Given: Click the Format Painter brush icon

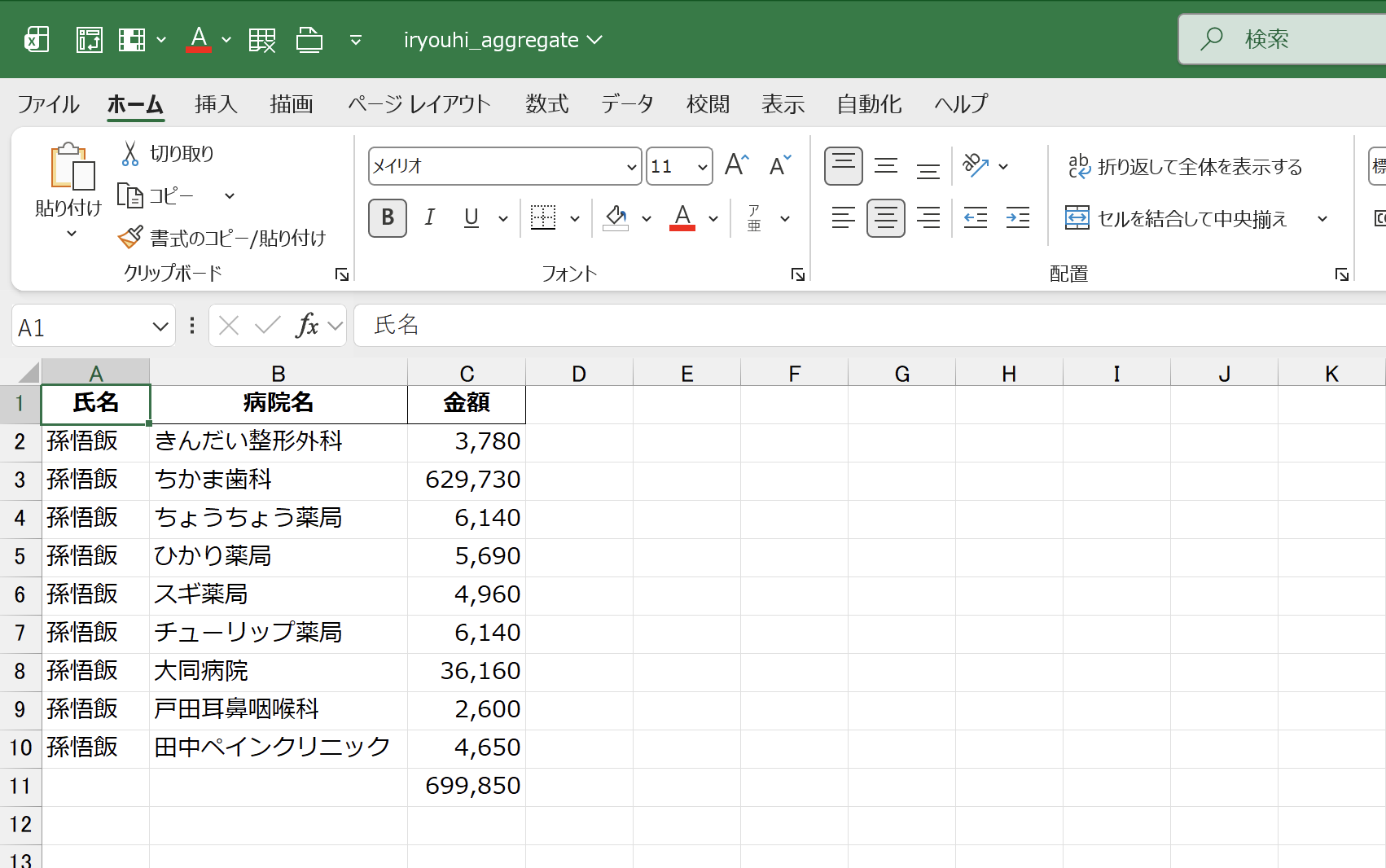Looking at the screenshot, I should pos(130,238).
